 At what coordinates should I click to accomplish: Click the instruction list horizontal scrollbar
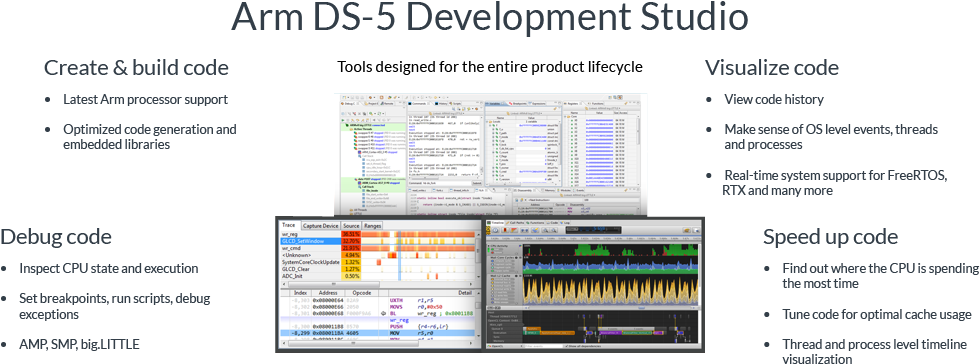click(353, 343)
